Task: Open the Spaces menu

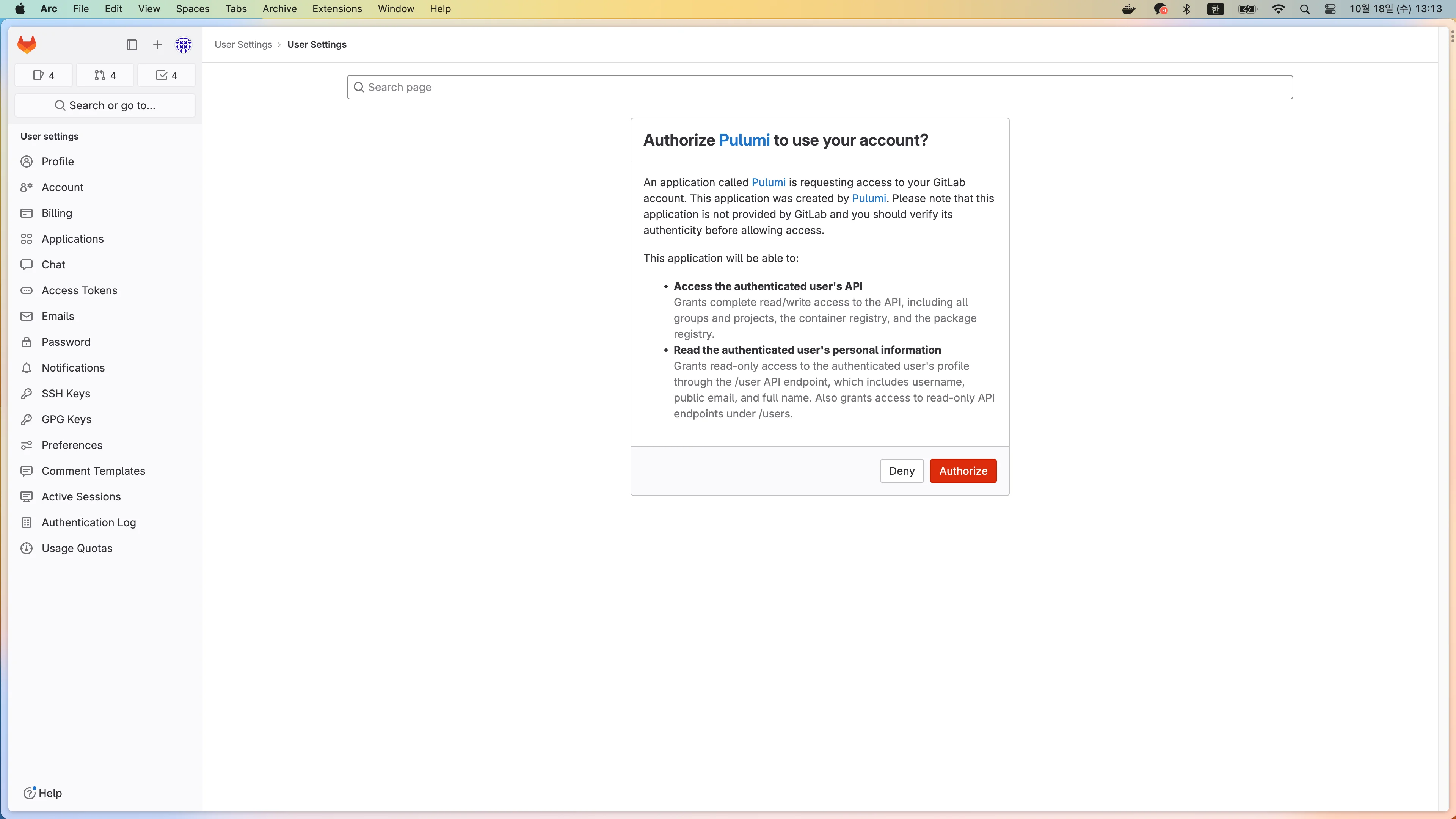Action: 192,9
